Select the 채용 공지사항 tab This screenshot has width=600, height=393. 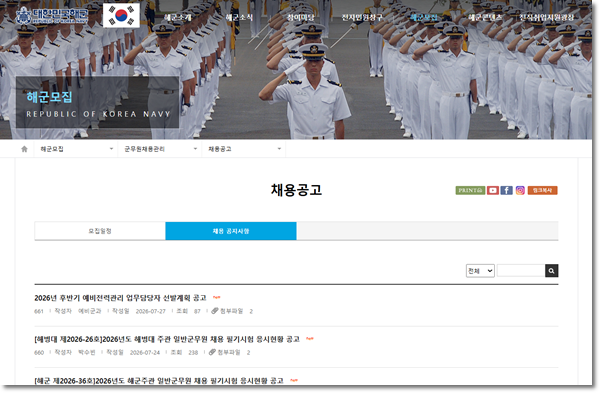[231, 231]
